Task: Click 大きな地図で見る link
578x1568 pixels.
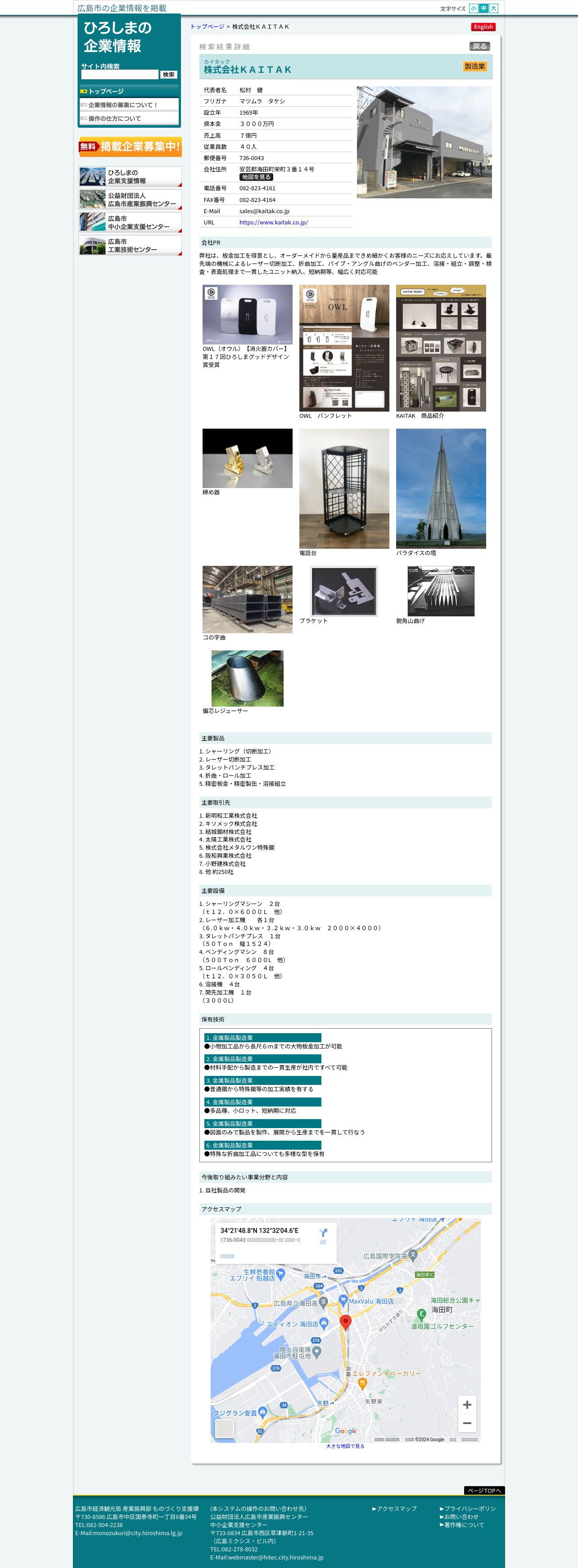Action: 345,1446
